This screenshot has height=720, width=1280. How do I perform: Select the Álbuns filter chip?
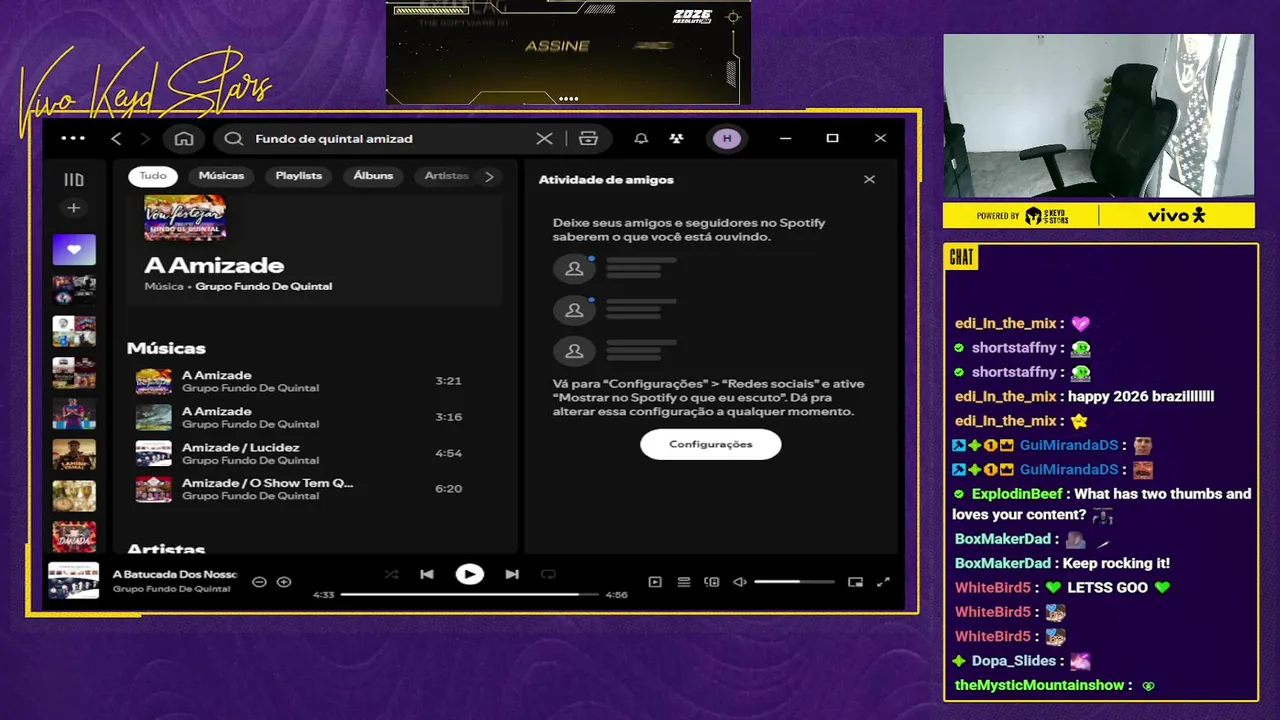click(x=373, y=176)
